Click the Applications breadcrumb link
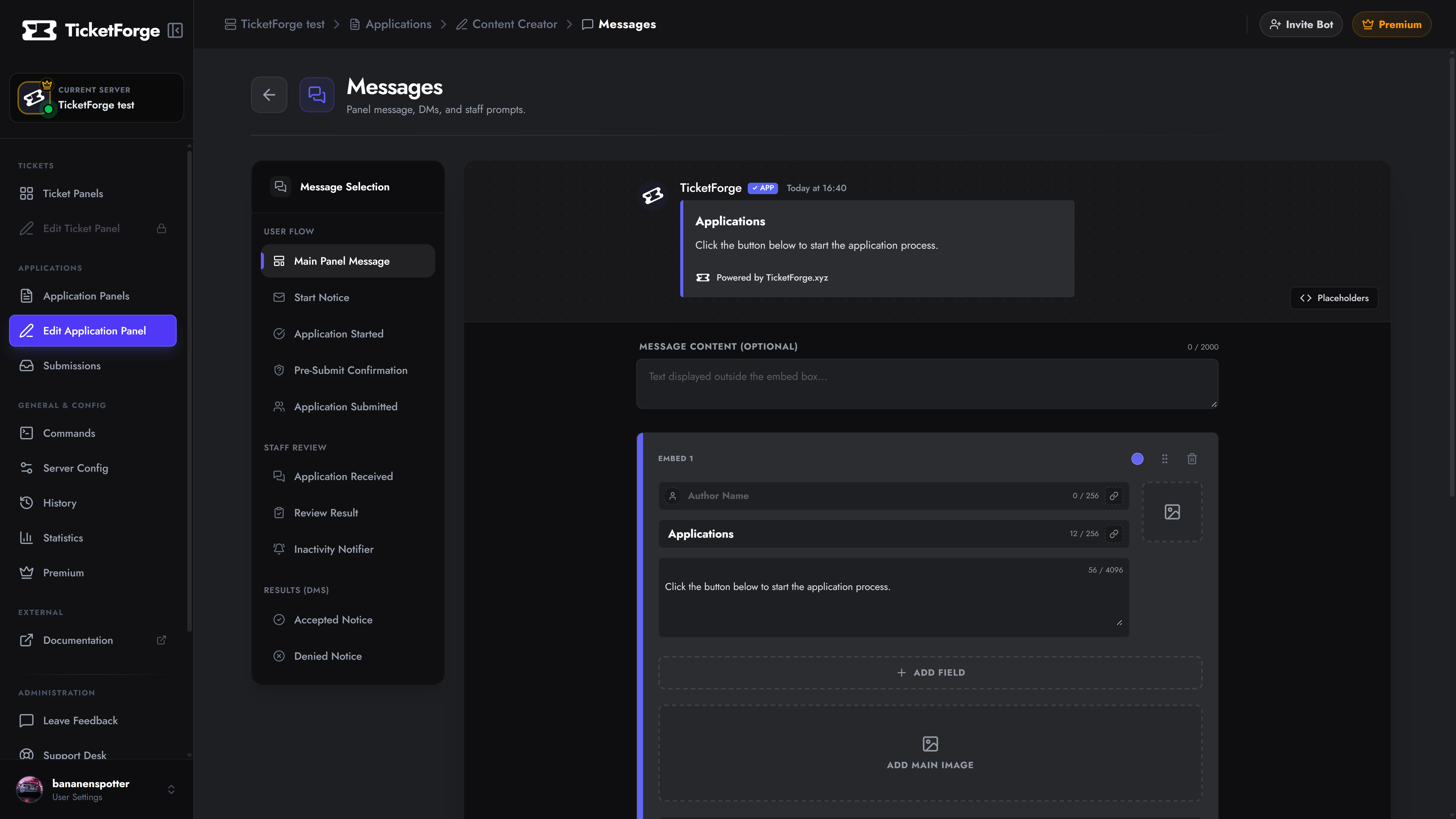The height and width of the screenshot is (819, 1456). pos(391,24)
